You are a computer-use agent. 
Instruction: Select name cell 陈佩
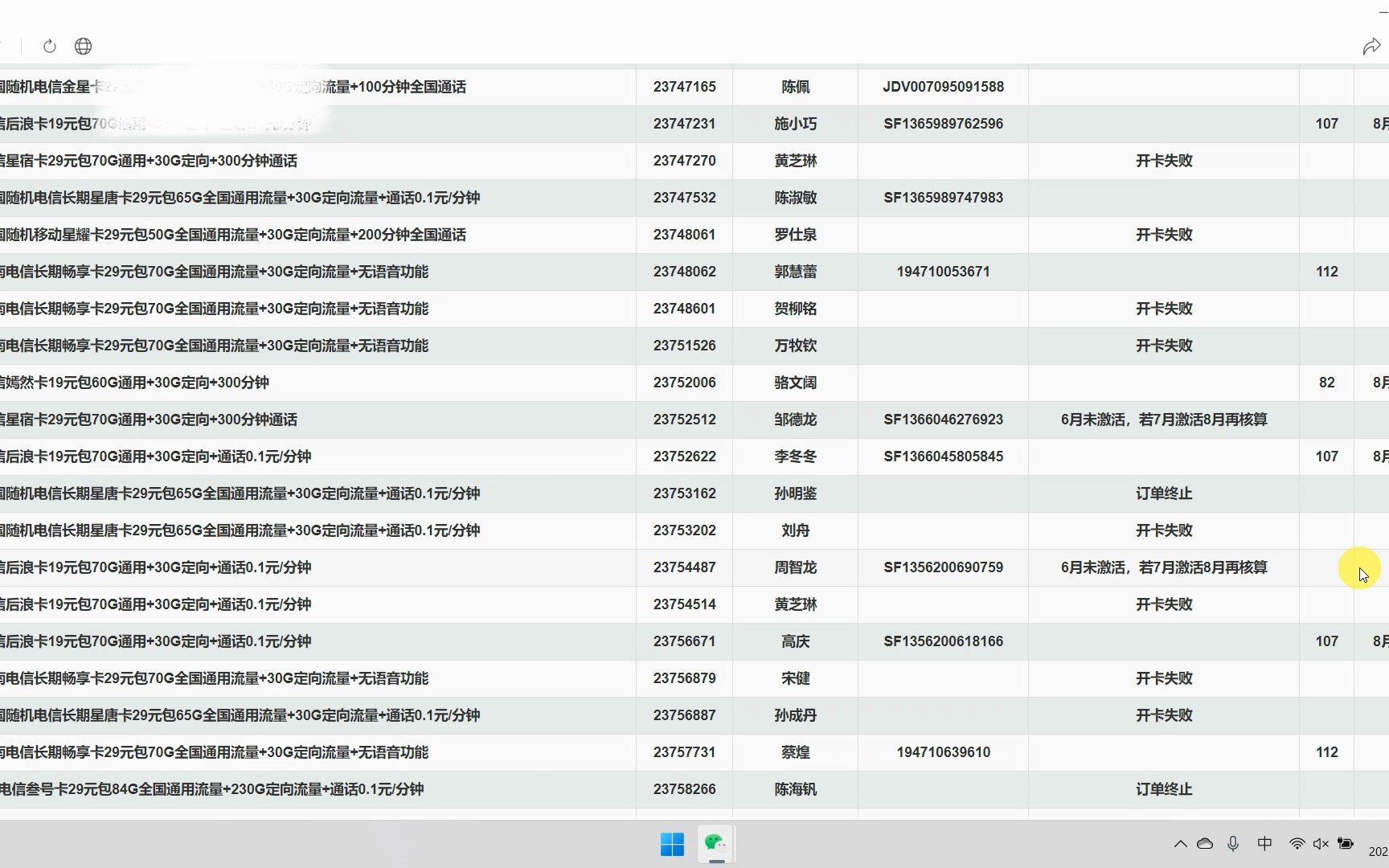point(796,87)
